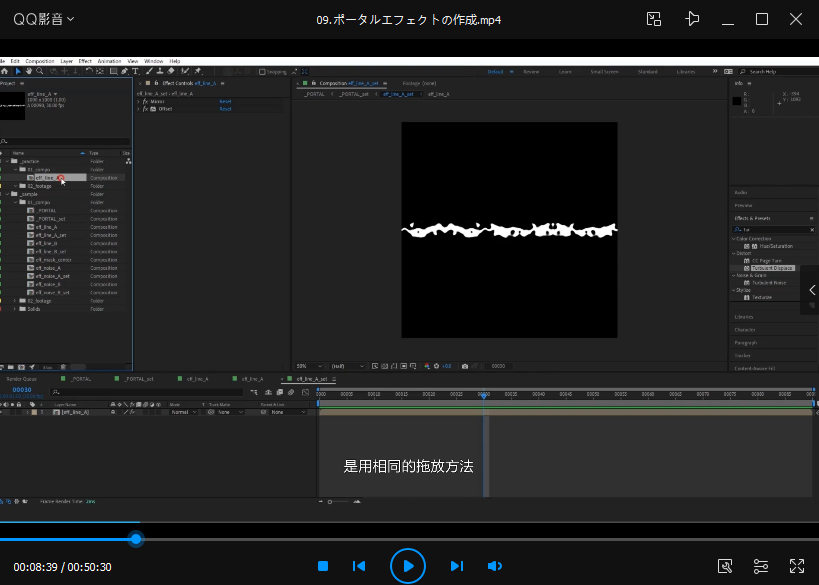This screenshot has width=819, height=585.
Task: Open the Effect menu
Action: click(85, 61)
